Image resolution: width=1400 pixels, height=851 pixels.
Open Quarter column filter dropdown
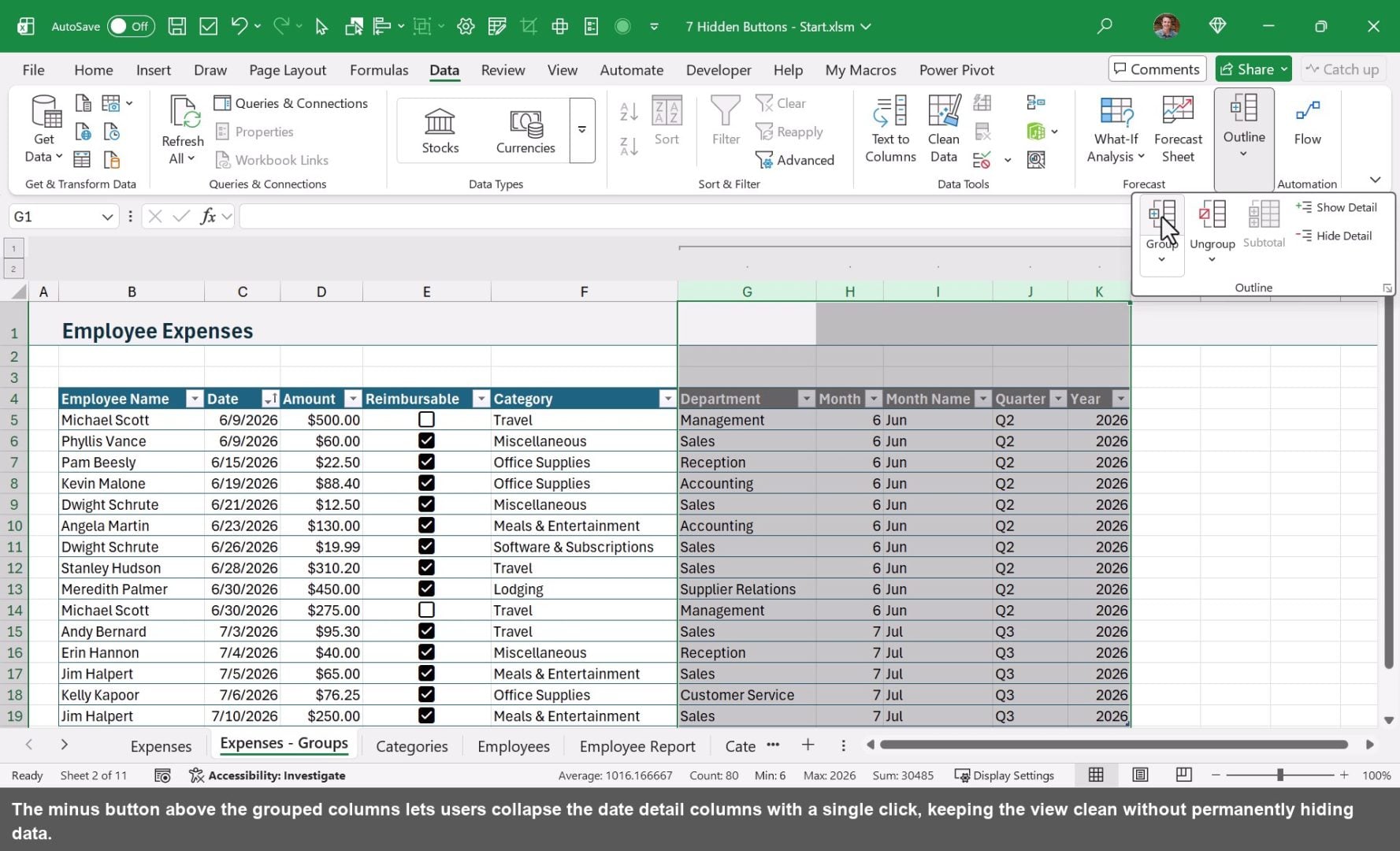[1058, 399]
